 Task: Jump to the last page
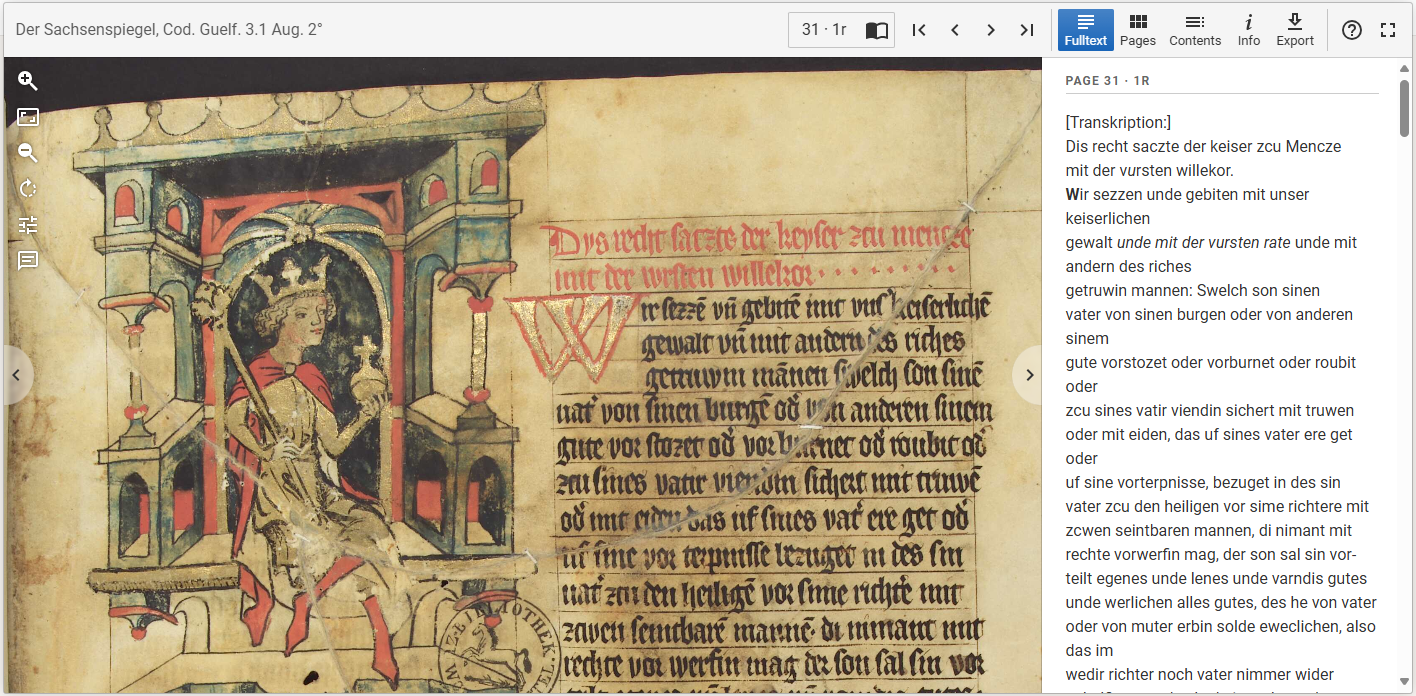[1027, 30]
